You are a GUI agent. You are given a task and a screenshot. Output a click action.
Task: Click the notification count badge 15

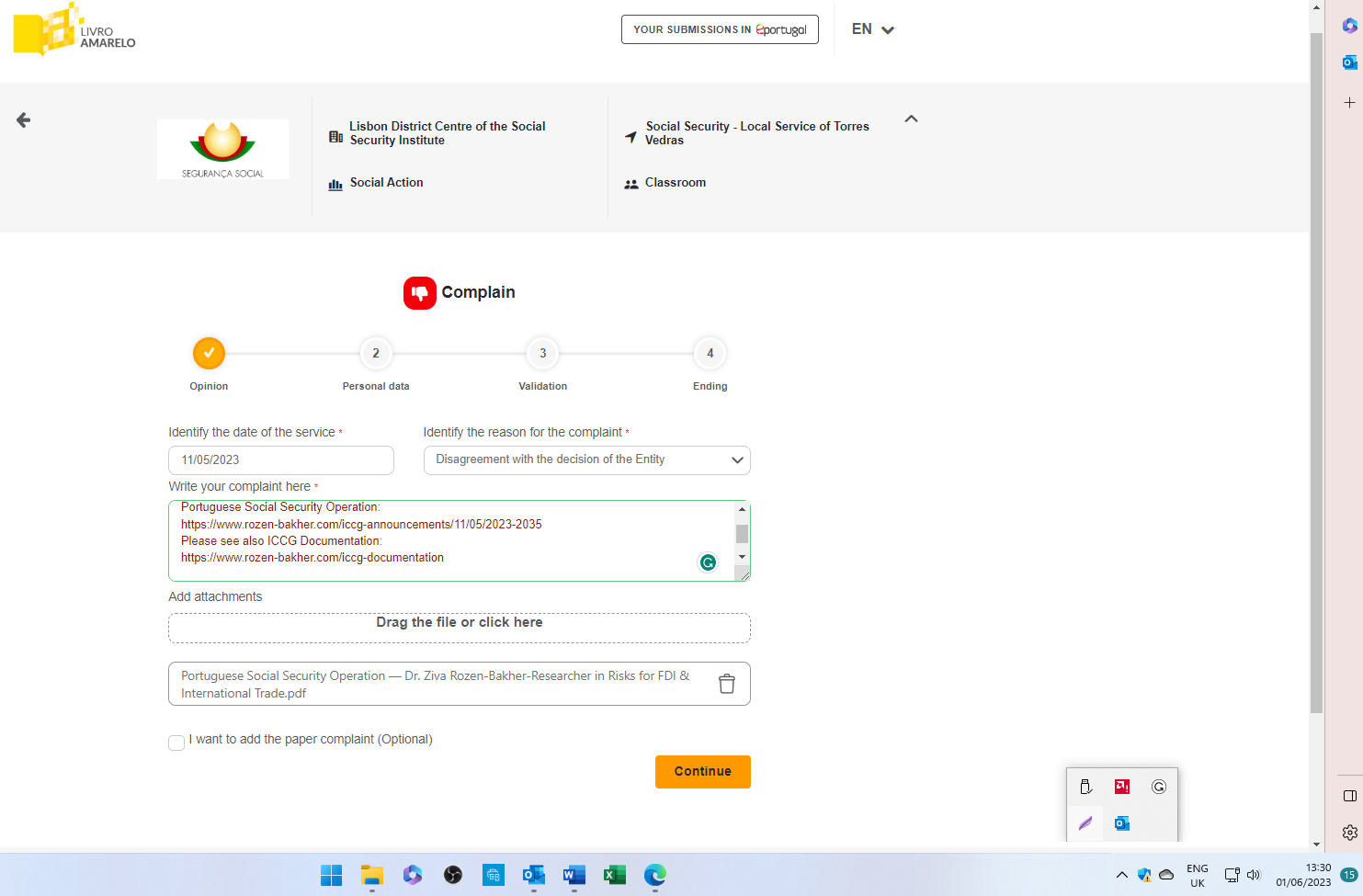pos(1348,875)
